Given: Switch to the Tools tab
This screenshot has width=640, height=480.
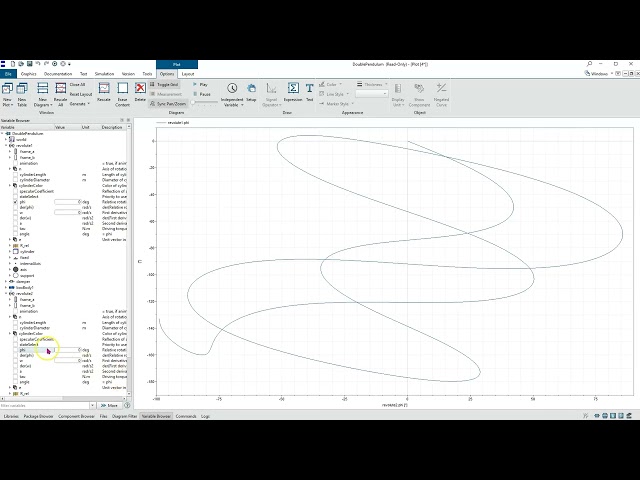Looking at the screenshot, I should point(147,74).
